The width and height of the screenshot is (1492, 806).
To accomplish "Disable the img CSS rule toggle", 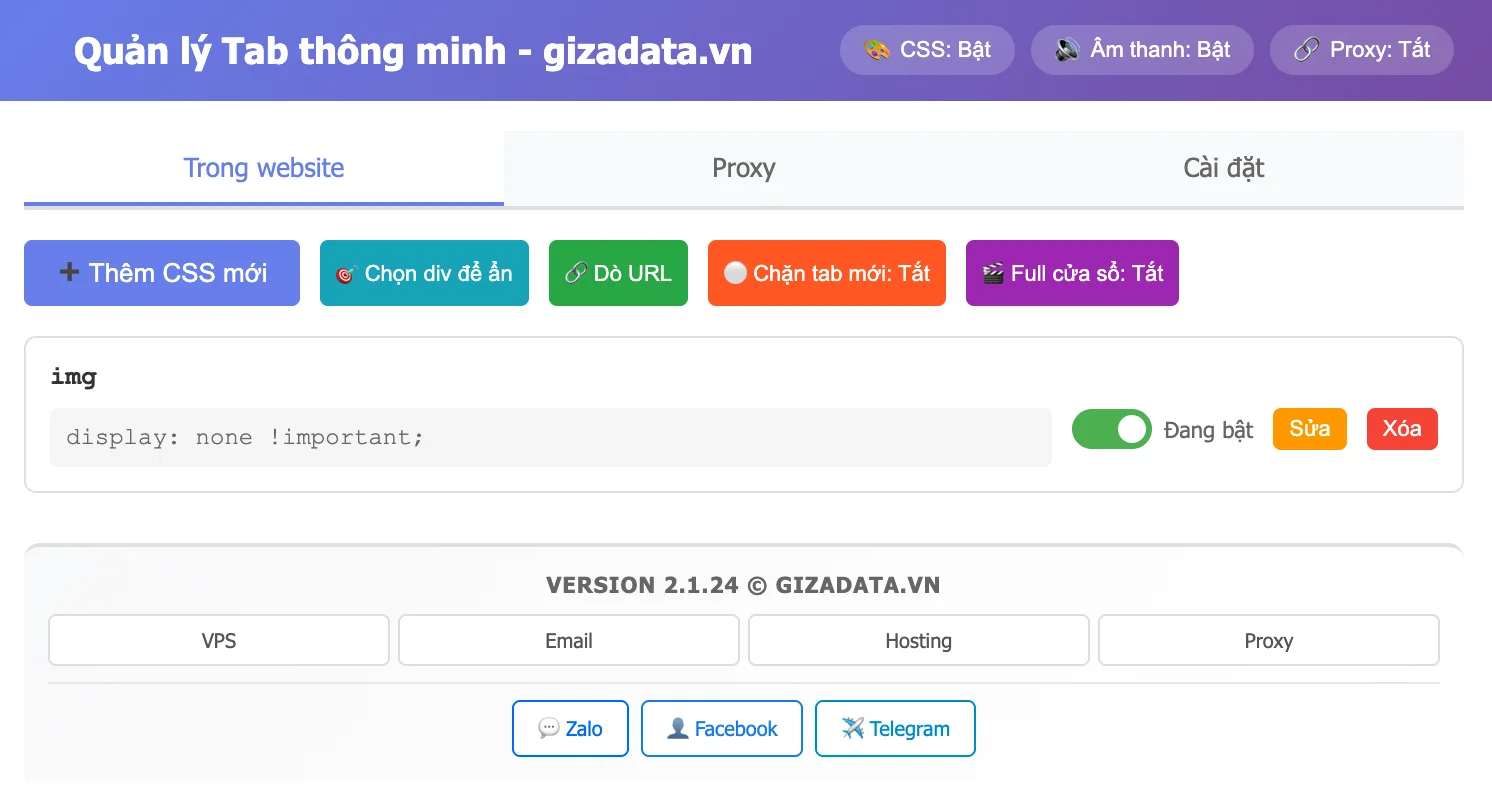I will 1111,429.
